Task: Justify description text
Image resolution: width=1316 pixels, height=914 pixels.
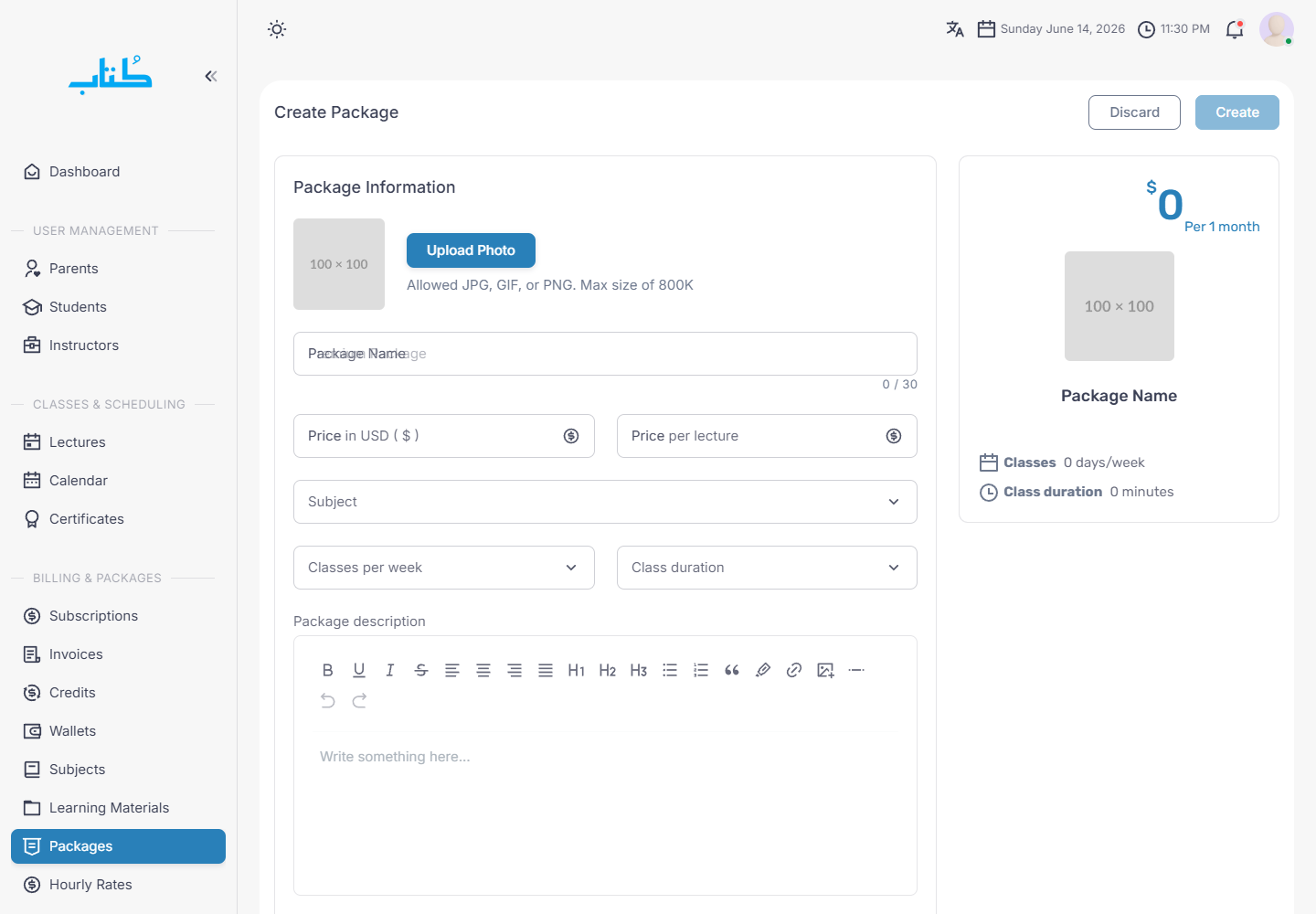Action: click(x=546, y=670)
